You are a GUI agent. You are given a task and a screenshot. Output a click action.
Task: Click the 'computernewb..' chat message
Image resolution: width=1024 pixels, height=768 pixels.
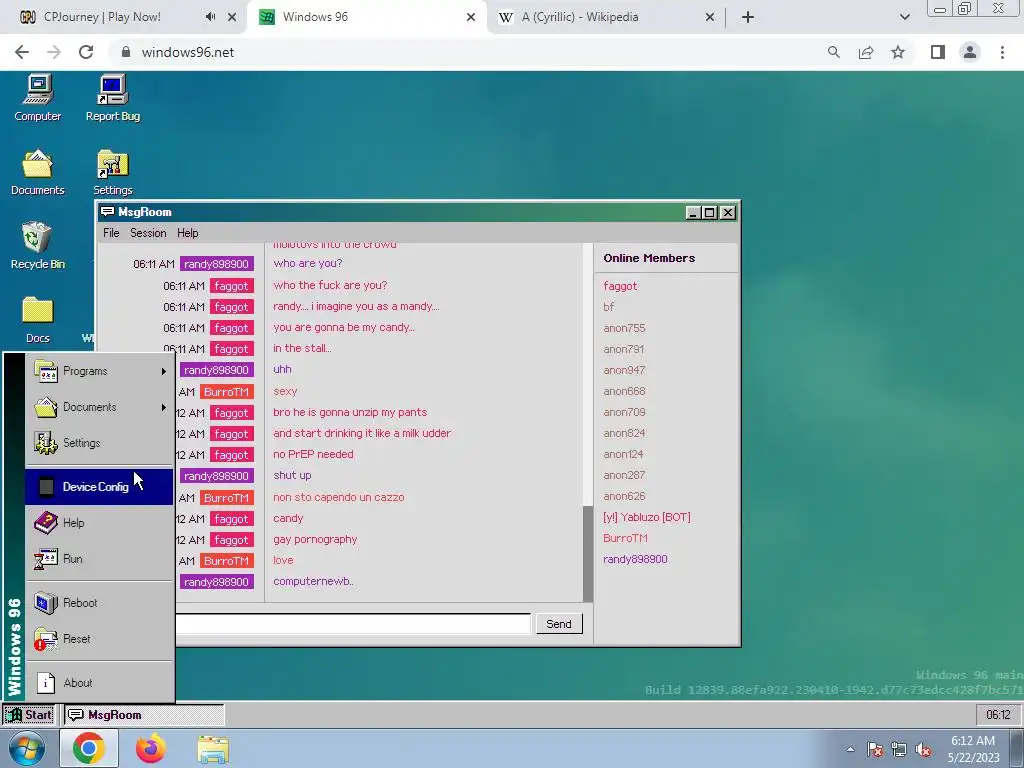click(313, 581)
